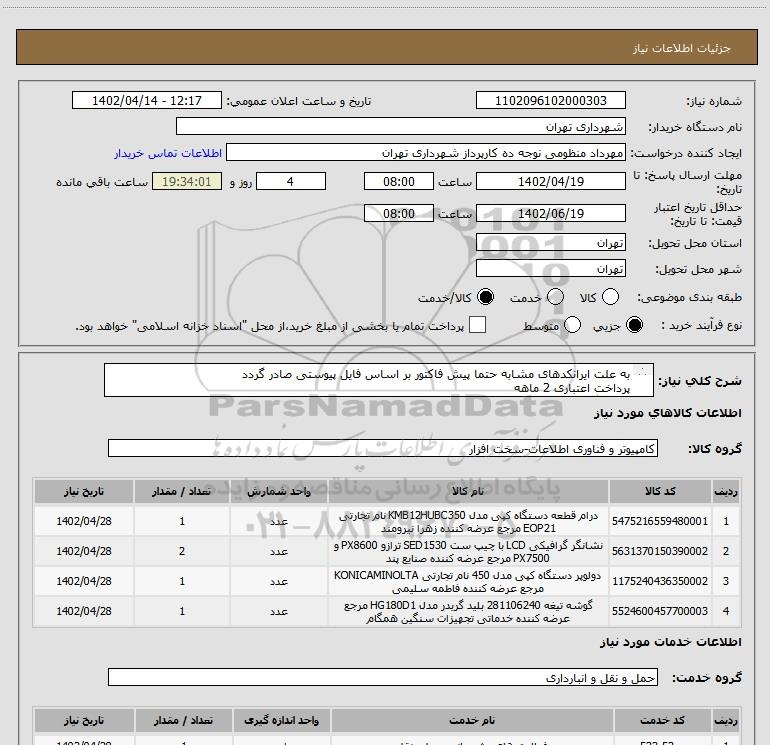Click the services table واحد اندازه گیری header
This screenshot has height=745, width=770.
281,720
